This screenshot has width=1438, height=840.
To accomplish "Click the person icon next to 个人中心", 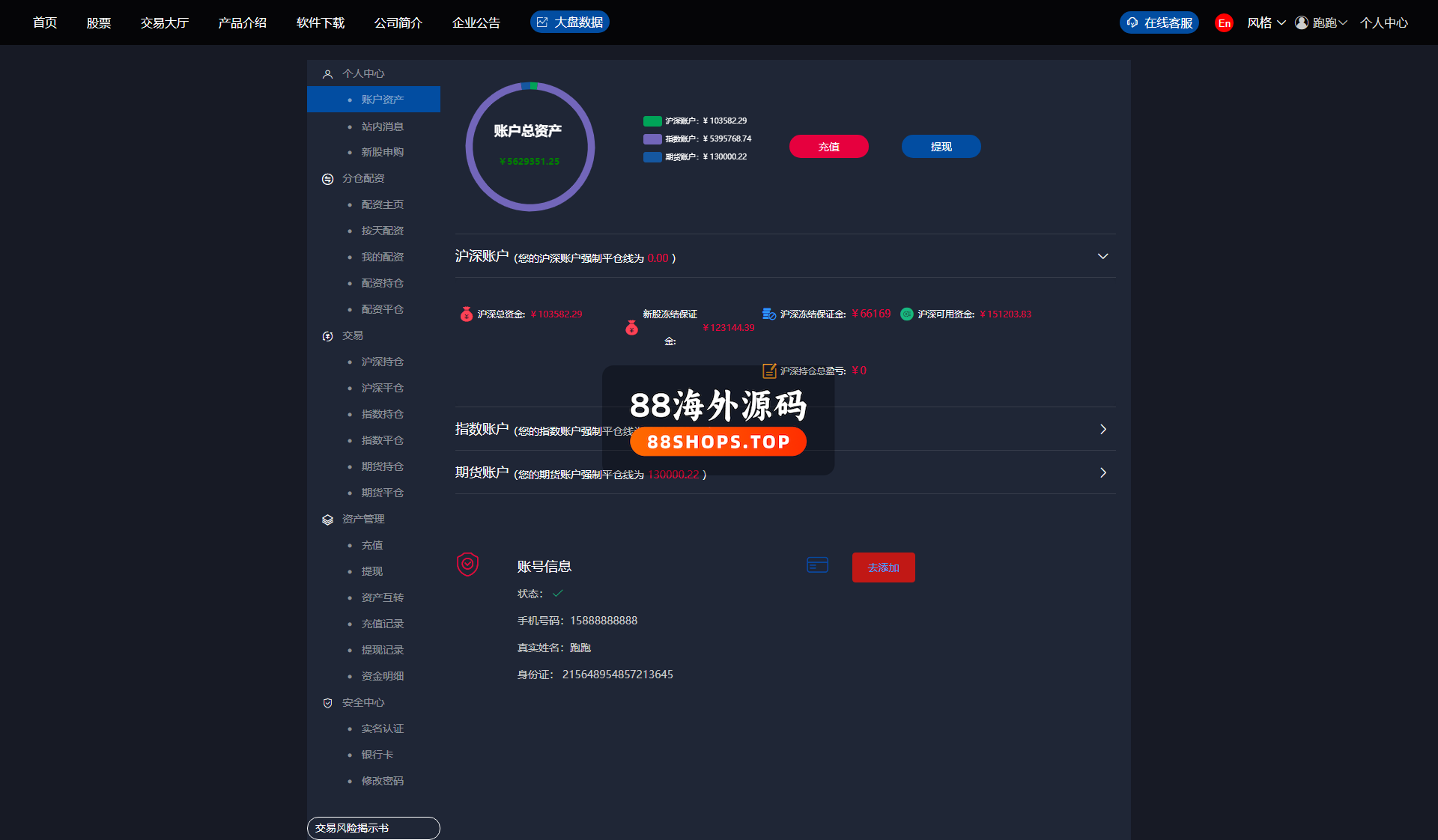I will pyautogui.click(x=327, y=74).
